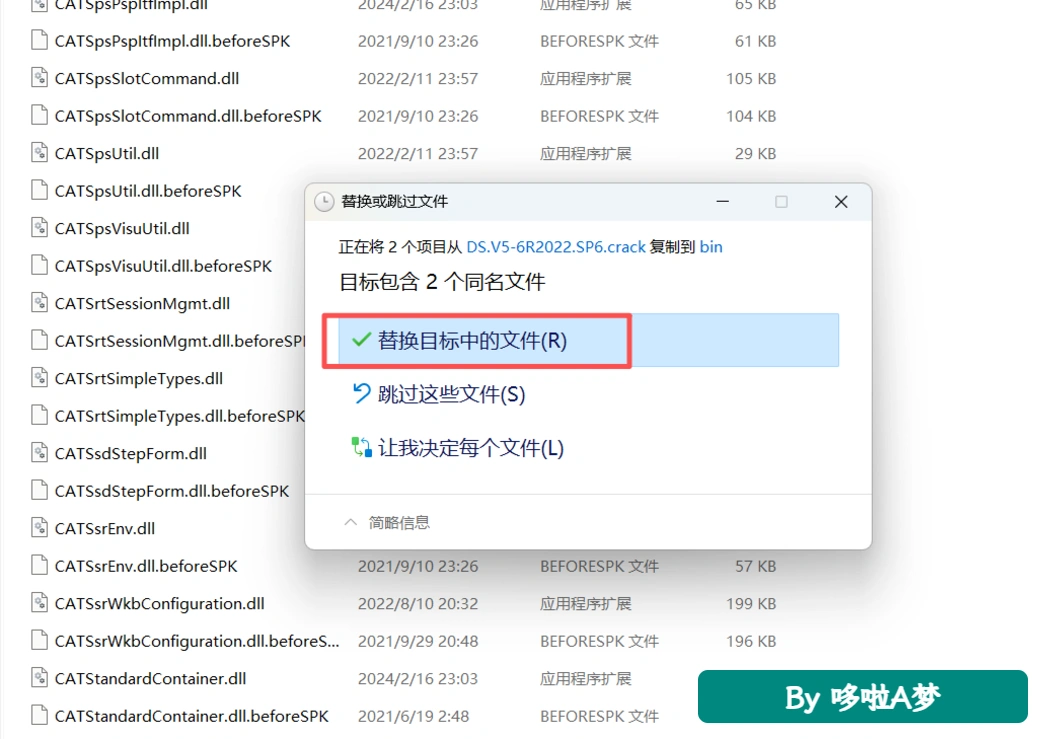Select the CATSsrWkbConfiguration.dll file name

(159, 604)
